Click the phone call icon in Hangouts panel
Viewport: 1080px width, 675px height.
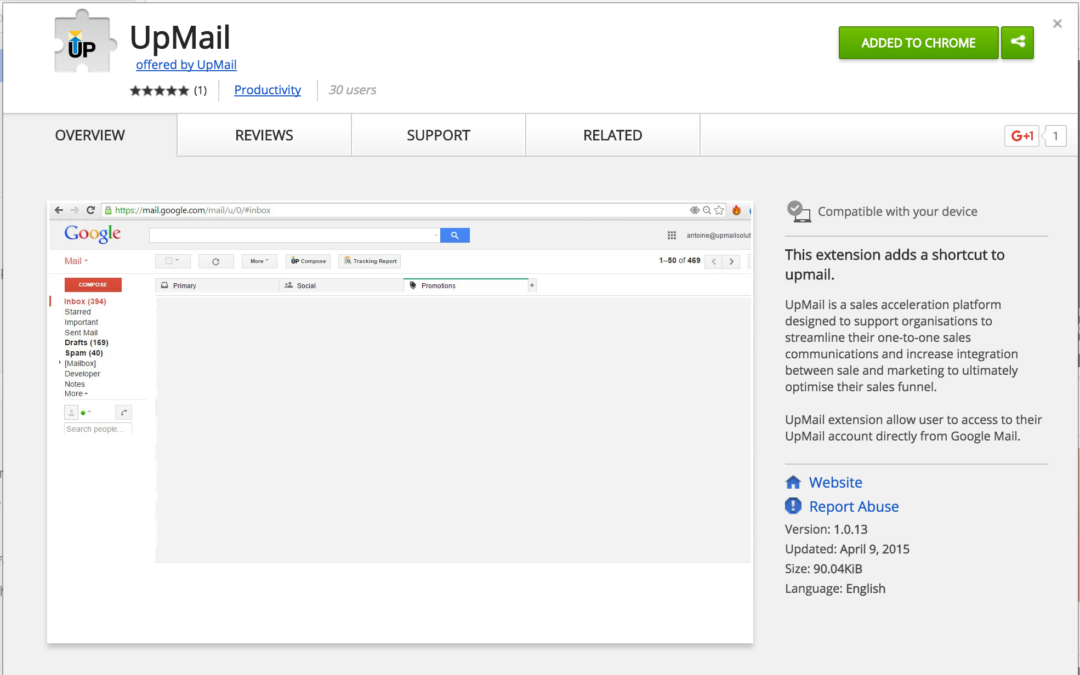coord(123,412)
